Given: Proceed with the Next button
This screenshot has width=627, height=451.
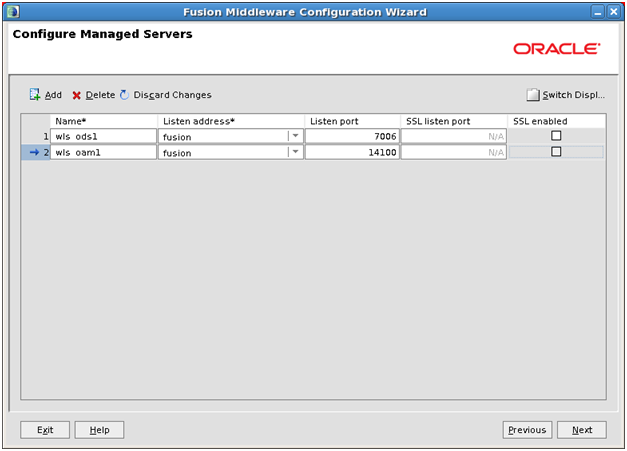Looking at the screenshot, I should tap(582, 430).
